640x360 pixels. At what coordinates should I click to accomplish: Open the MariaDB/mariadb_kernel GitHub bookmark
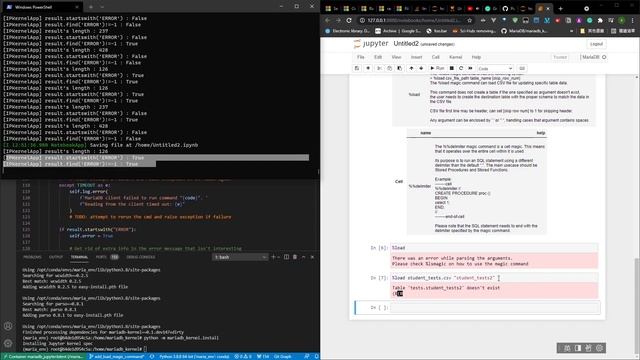pos(524,31)
